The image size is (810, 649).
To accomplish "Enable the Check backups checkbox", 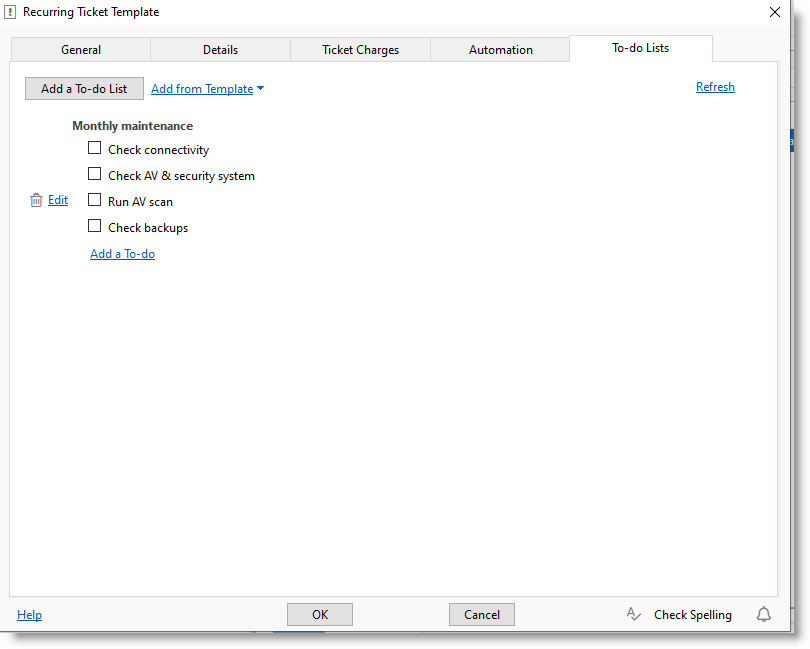I will point(95,226).
